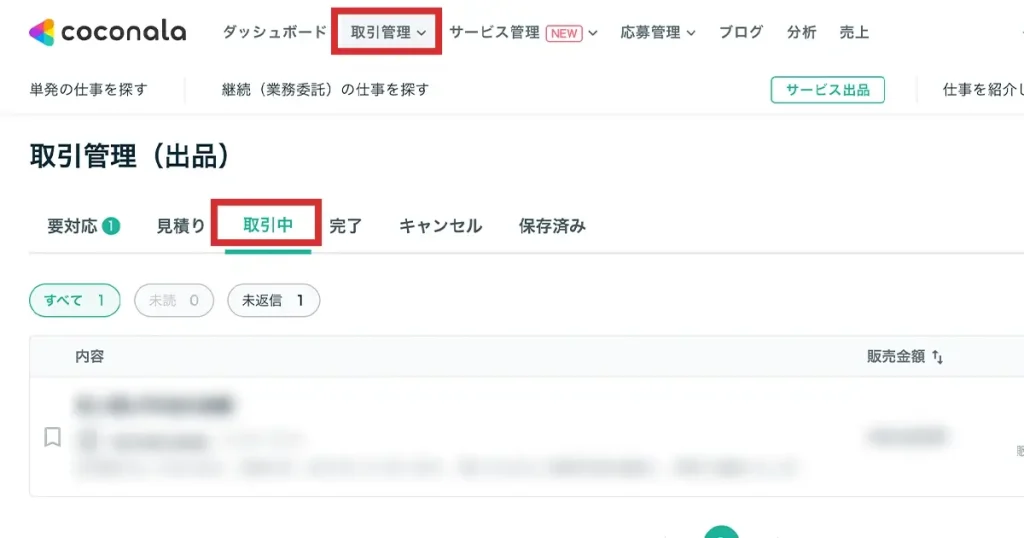The height and width of the screenshot is (538, 1024).
Task: Expand the サービス管理 dropdown chevron
Action: (593, 33)
